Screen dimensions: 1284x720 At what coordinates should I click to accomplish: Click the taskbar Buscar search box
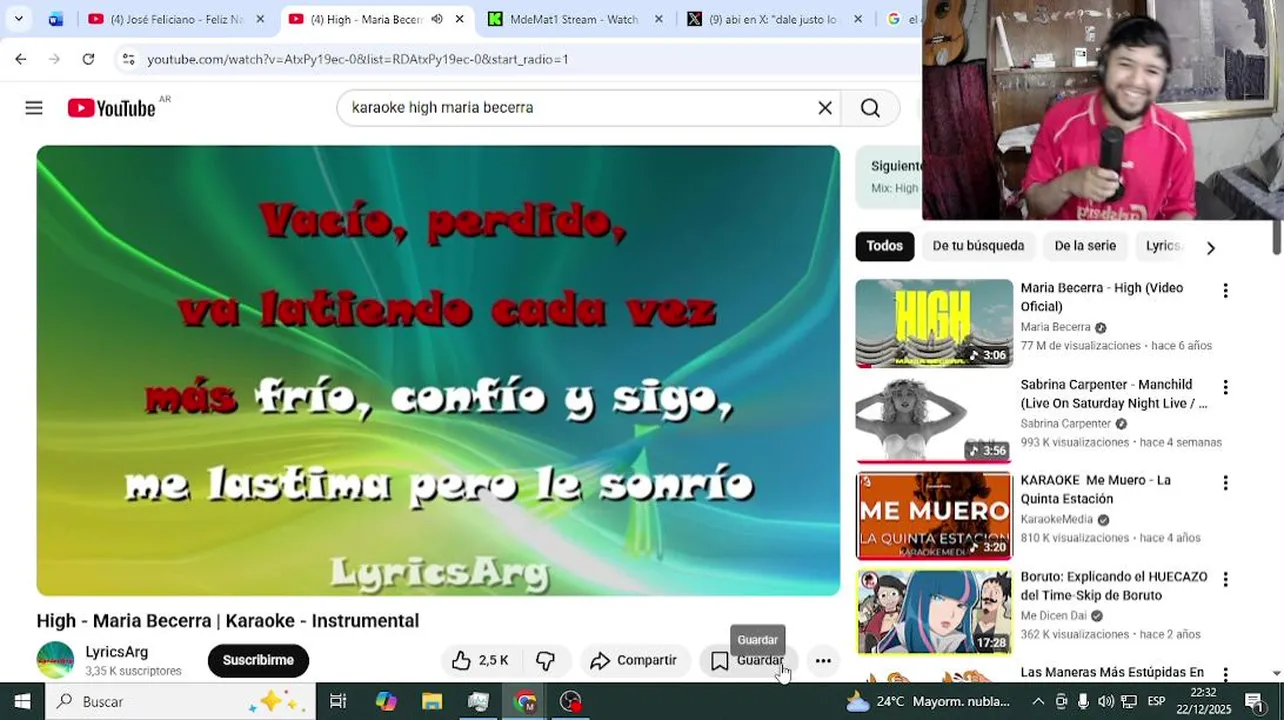(x=181, y=701)
